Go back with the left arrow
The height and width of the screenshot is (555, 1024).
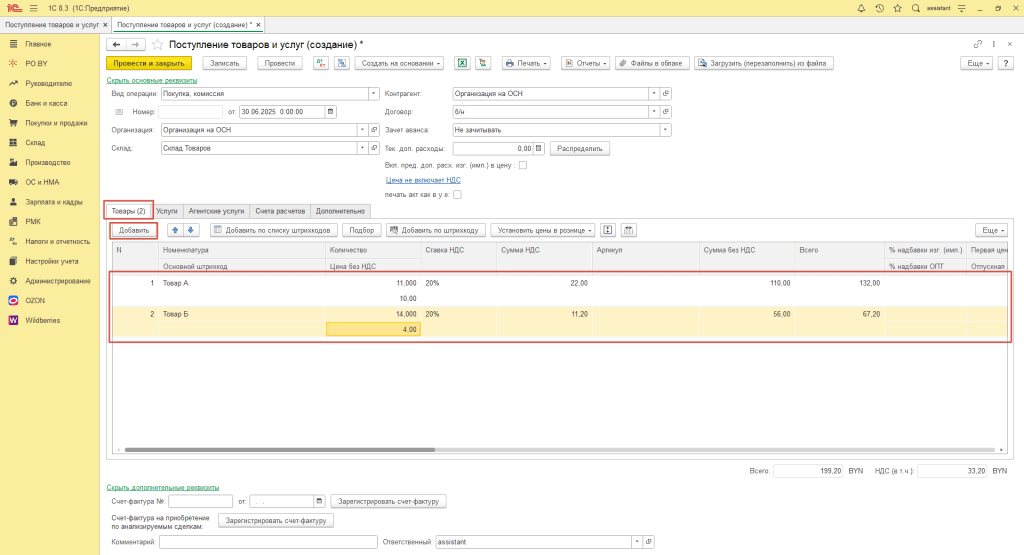click(116, 44)
